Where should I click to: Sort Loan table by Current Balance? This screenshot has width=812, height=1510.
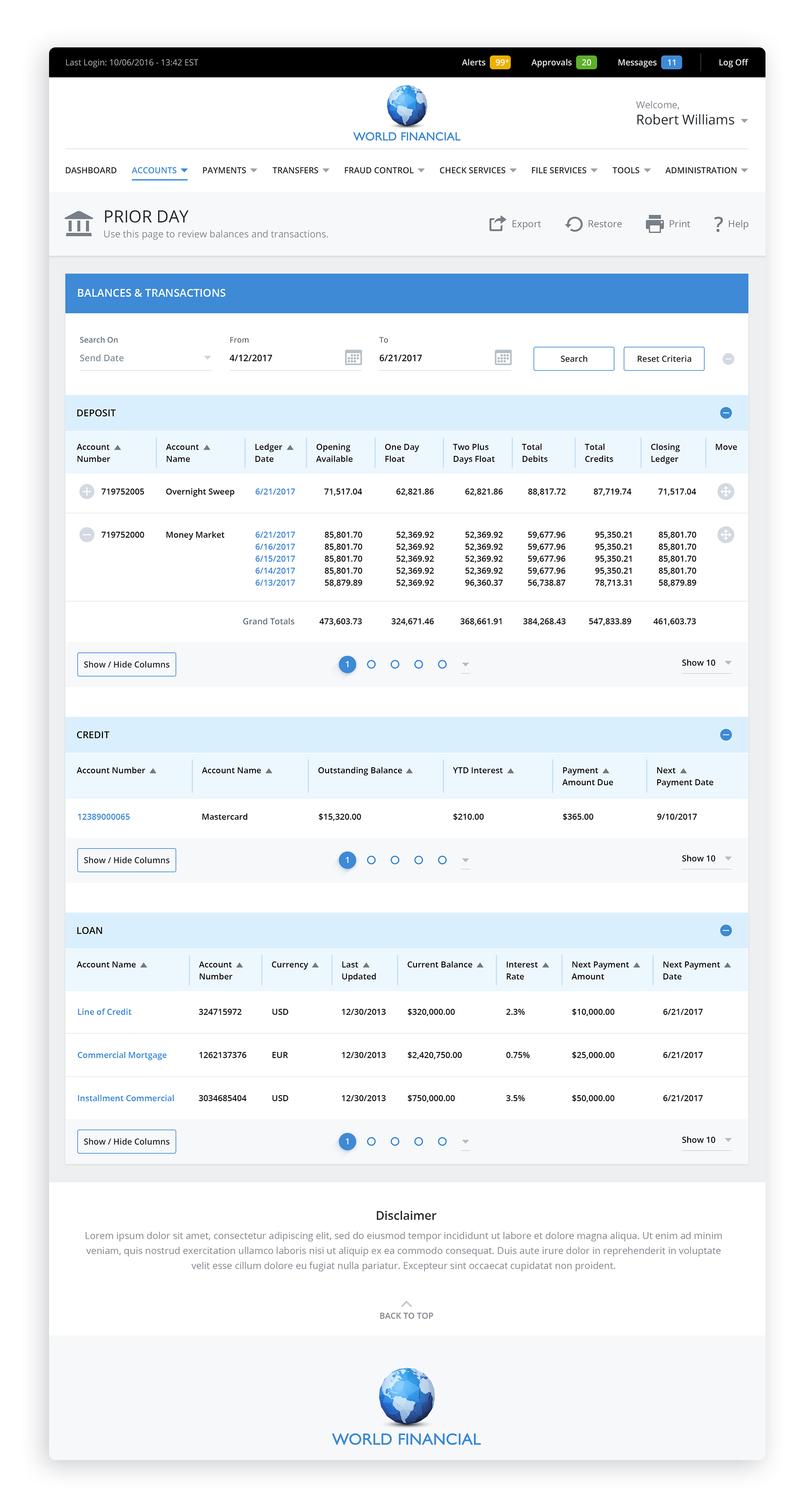click(480, 965)
